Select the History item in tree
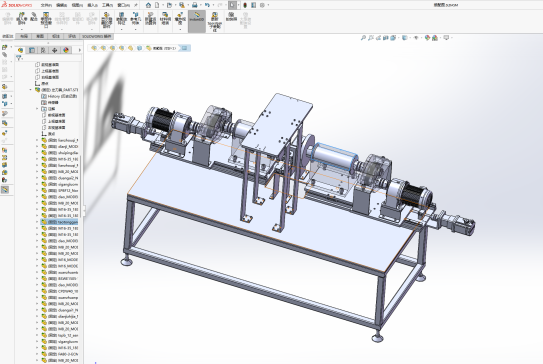This screenshot has width=543, height=364. (x=59, y=96)
